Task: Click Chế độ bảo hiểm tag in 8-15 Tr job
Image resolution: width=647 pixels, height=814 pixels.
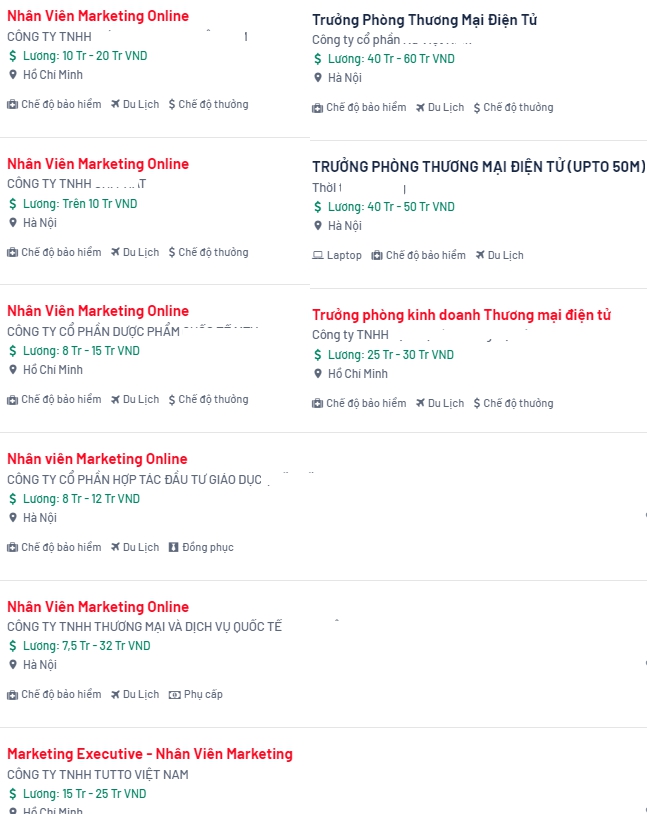Action: point(54,399)
